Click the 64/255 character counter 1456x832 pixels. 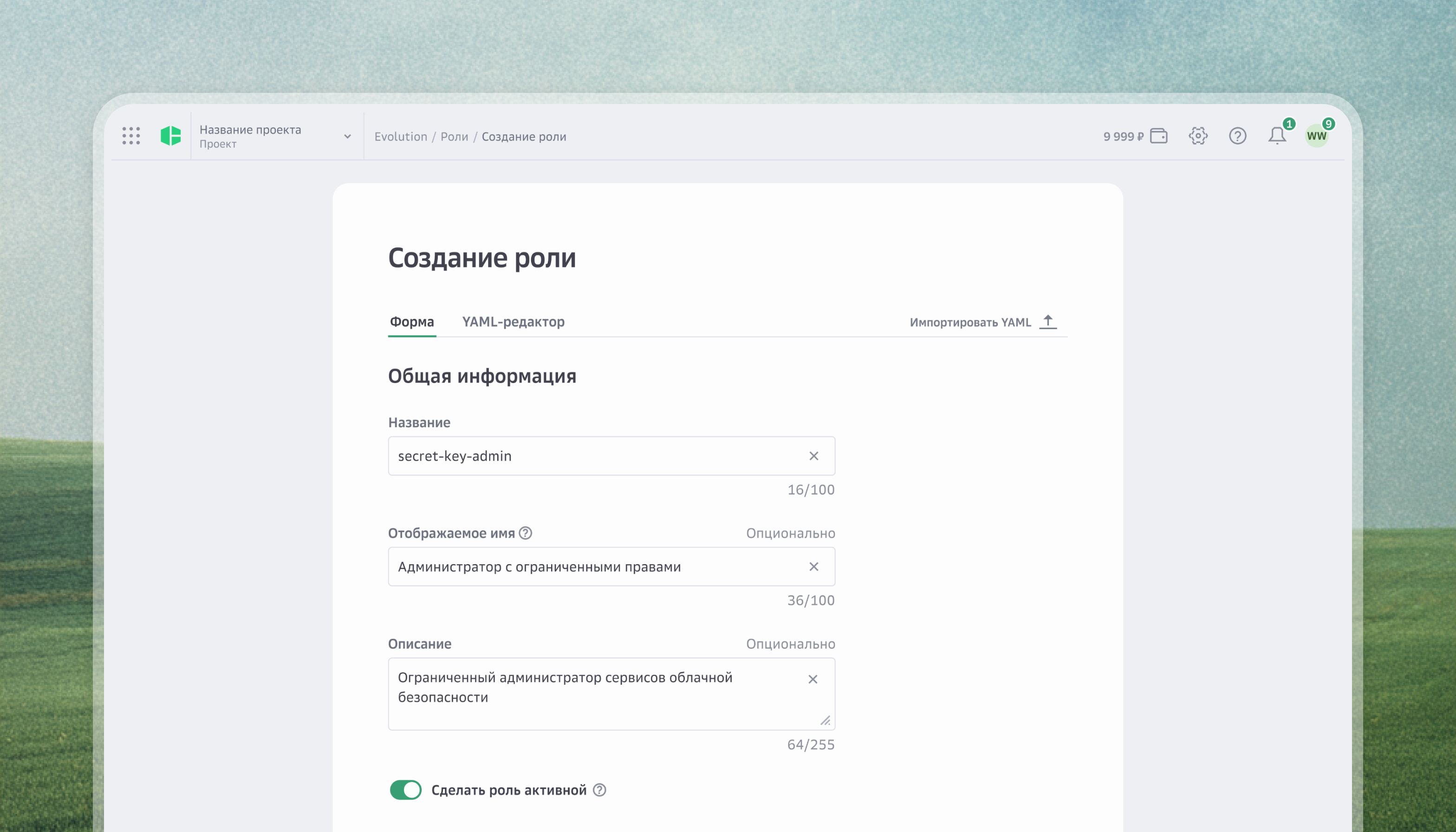(811, 745)
